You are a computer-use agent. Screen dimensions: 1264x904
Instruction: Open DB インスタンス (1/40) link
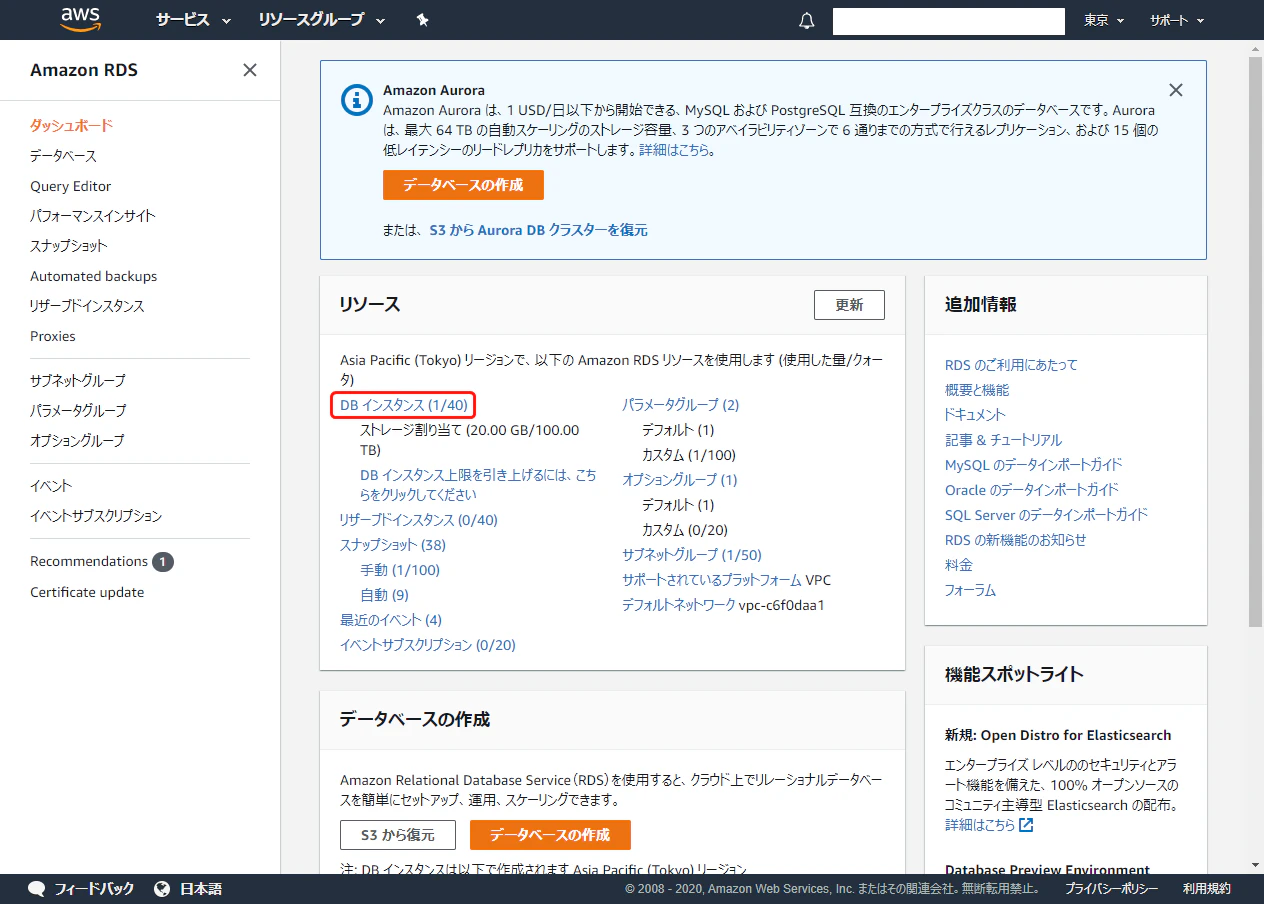pos(403,405)
